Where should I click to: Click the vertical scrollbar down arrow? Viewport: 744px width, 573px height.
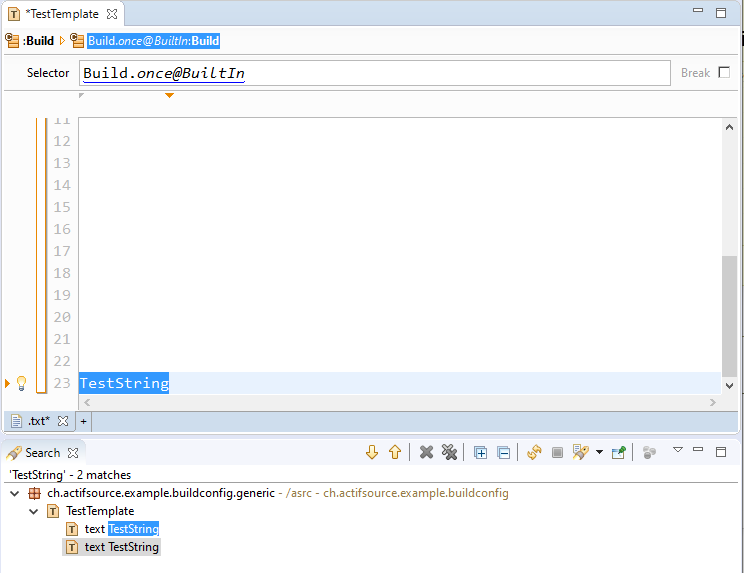click(x=729, y=386)
